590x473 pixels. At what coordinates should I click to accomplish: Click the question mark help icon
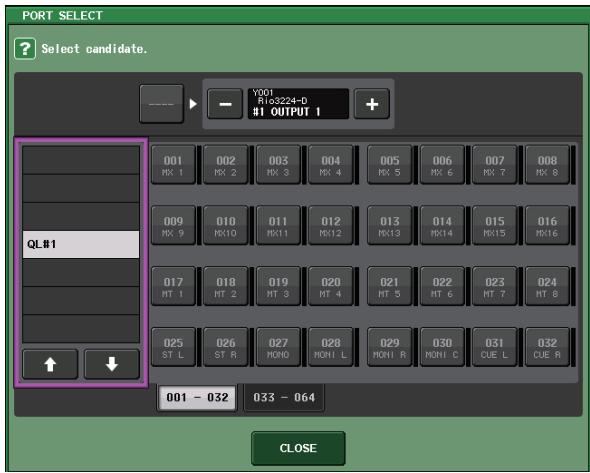coord(25,49)
